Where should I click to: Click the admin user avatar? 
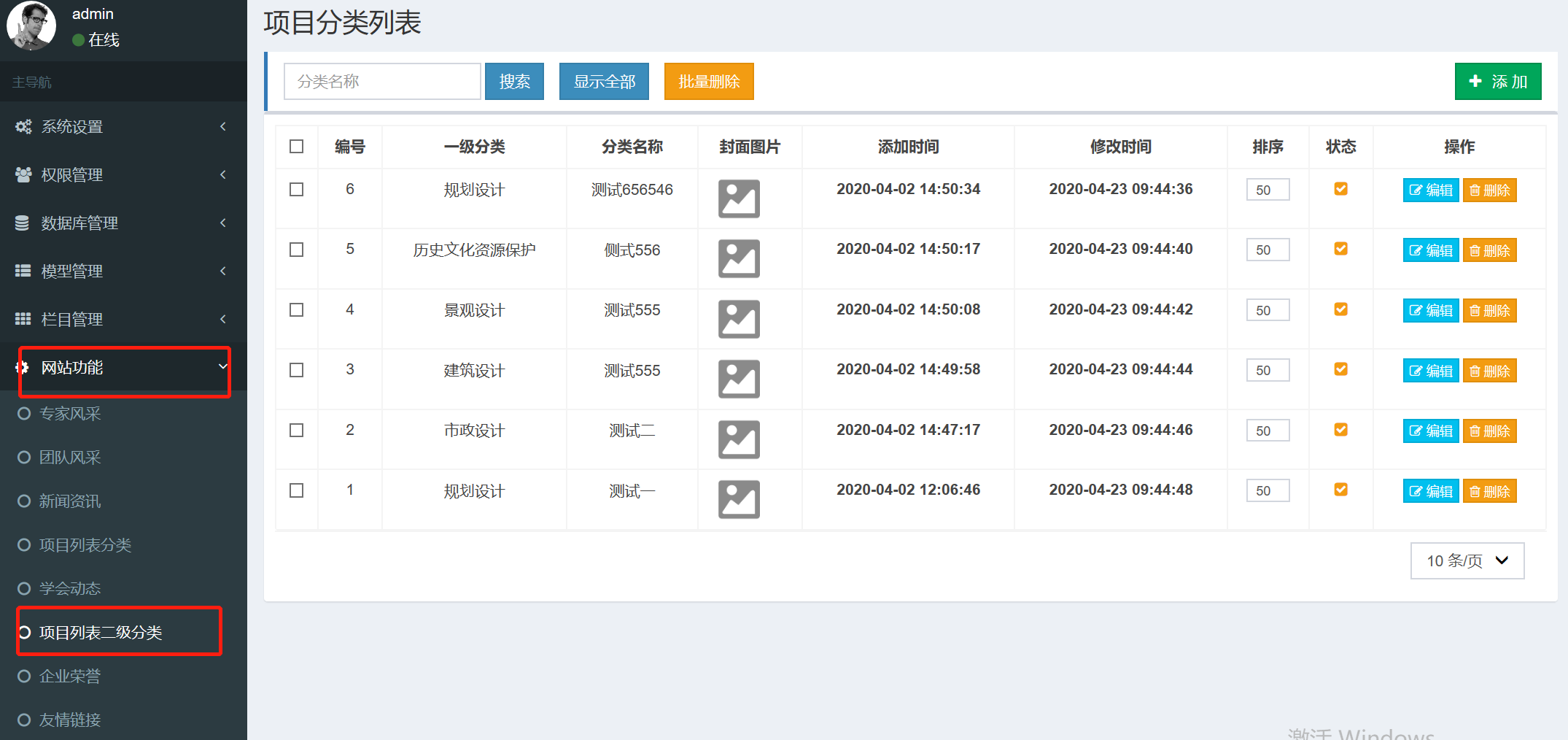point(31,26)
